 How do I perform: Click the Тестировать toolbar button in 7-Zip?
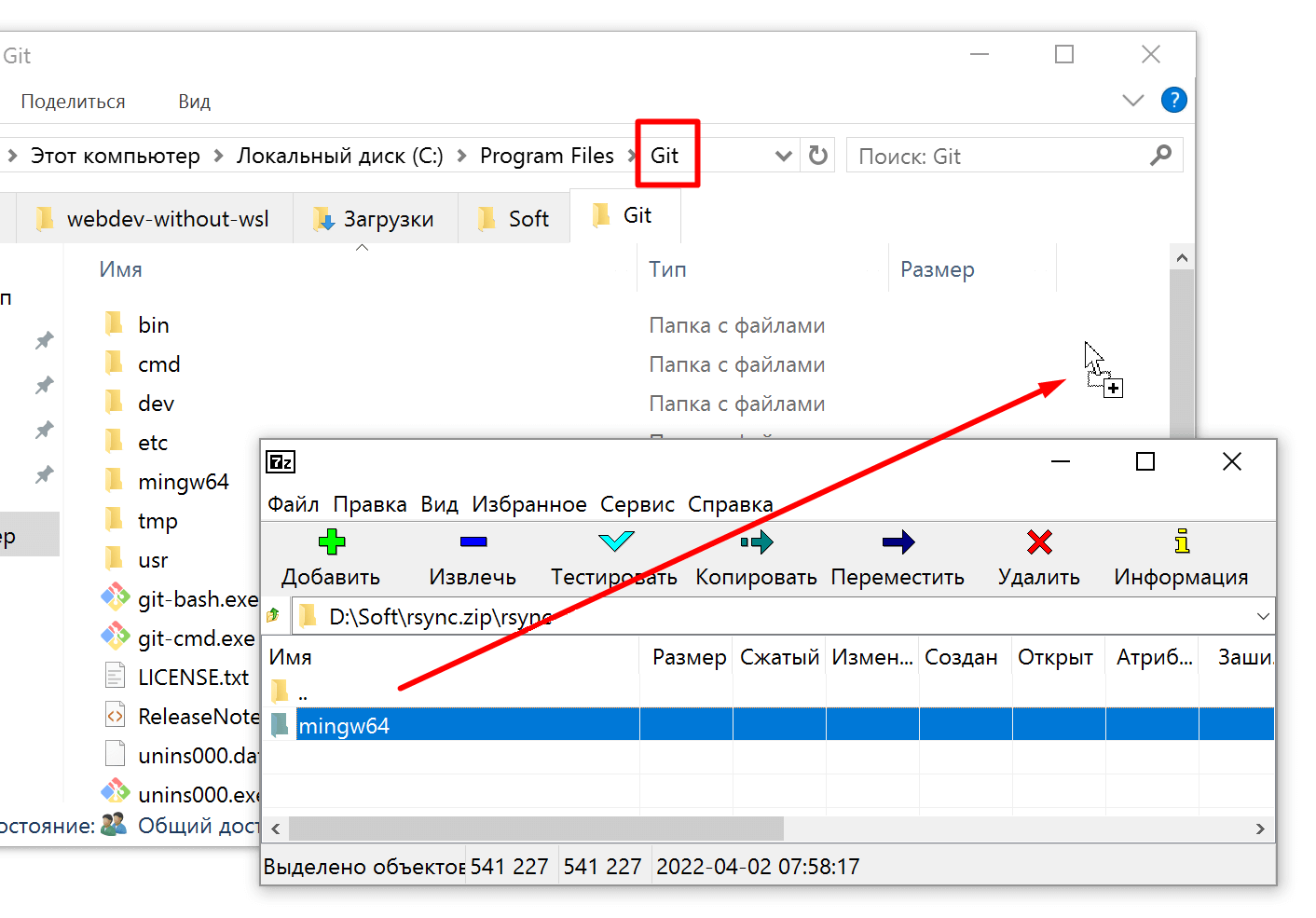pos(614,558)
